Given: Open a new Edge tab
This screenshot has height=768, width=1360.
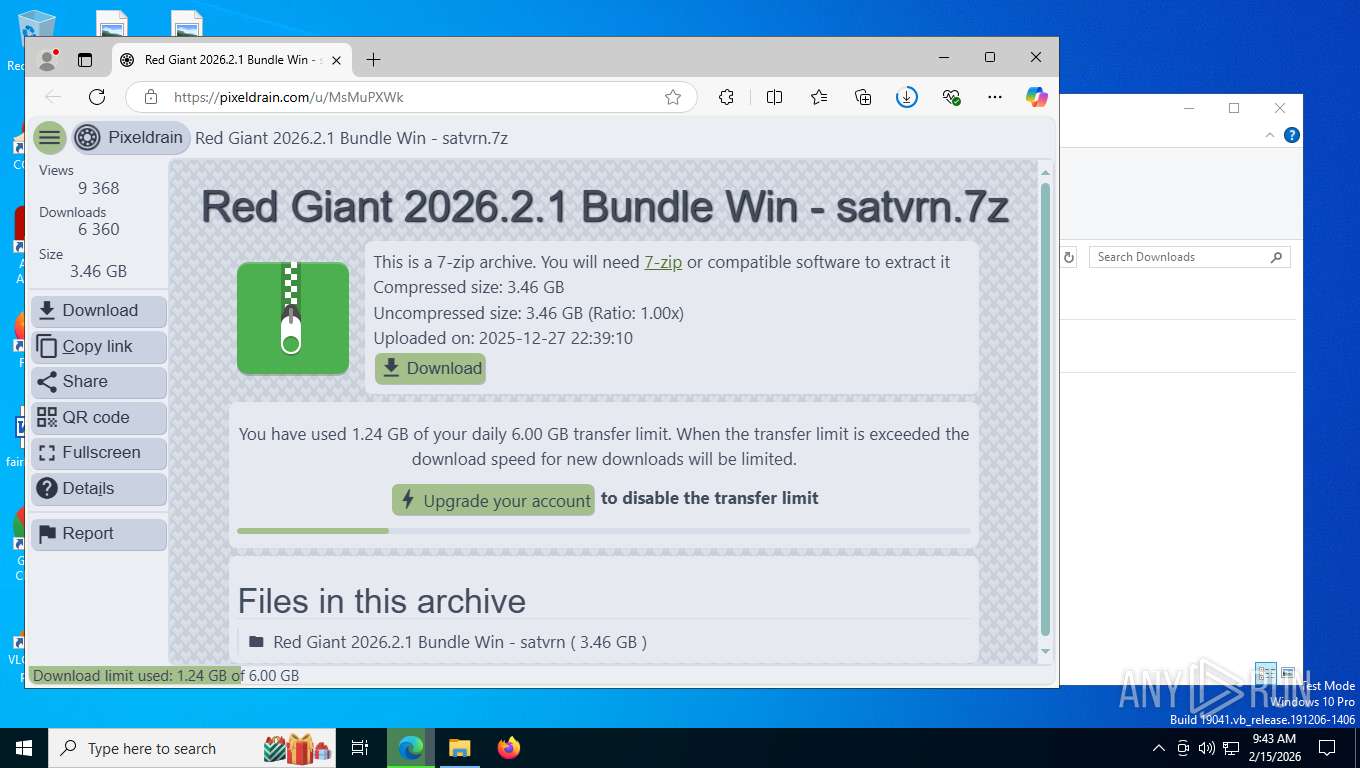Looking at the screenshot, I should (373, 60).
